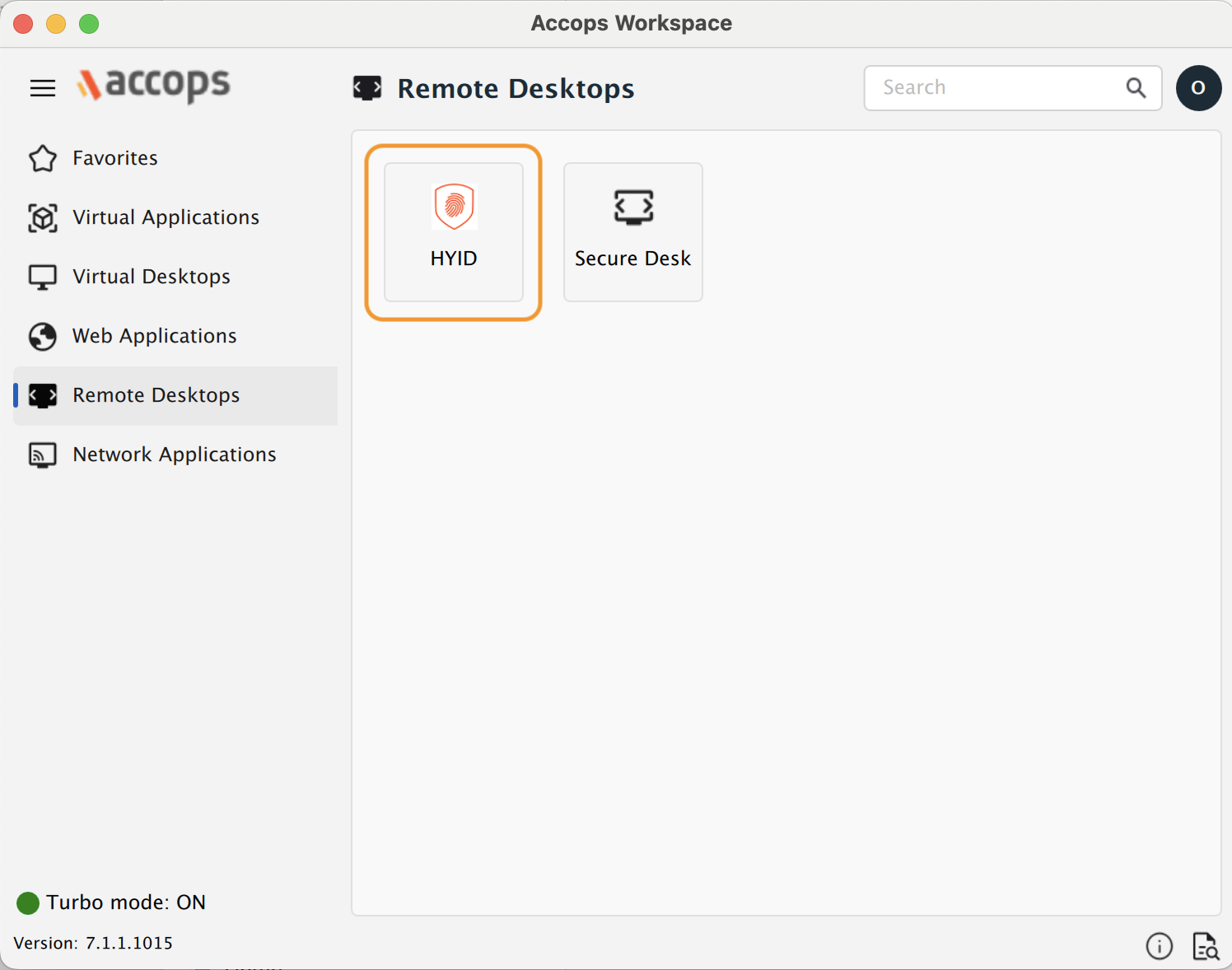Open the log viewer document icon

1205,946
